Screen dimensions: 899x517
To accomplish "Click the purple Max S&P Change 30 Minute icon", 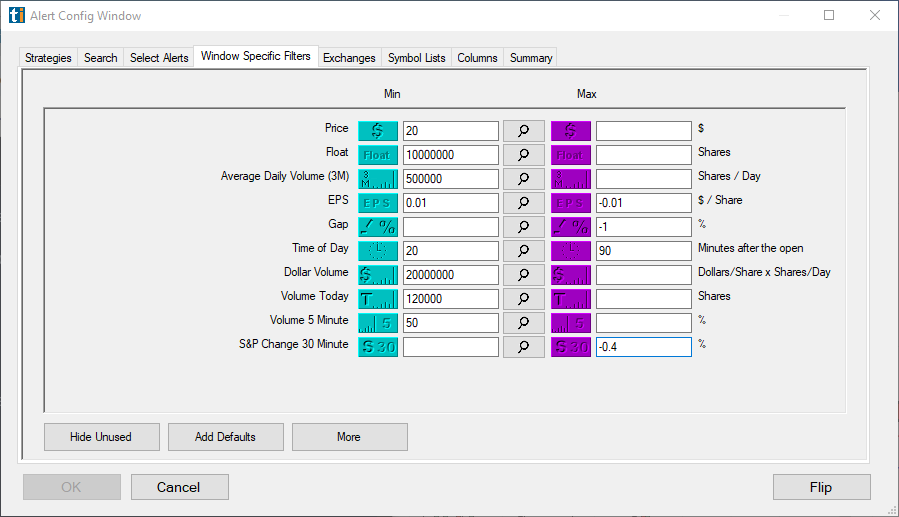I will [x=570, y=347].
